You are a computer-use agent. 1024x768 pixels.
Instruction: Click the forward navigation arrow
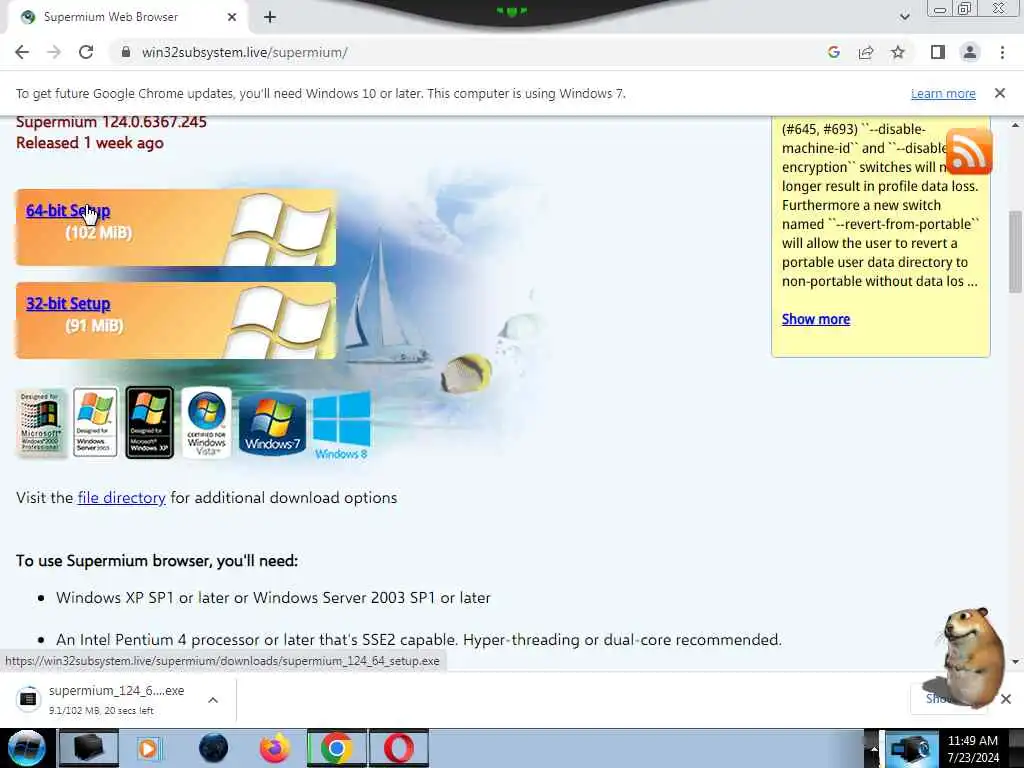pos(54,52)
